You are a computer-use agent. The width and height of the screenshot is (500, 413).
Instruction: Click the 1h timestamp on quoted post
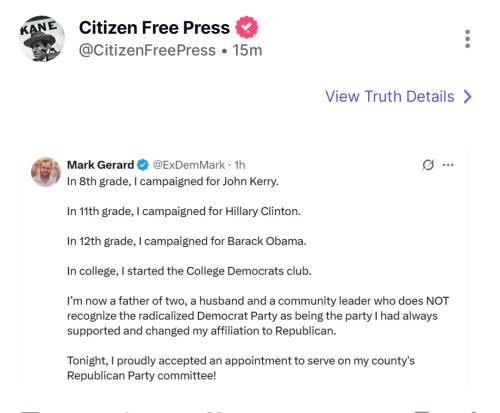coord(240,165)
